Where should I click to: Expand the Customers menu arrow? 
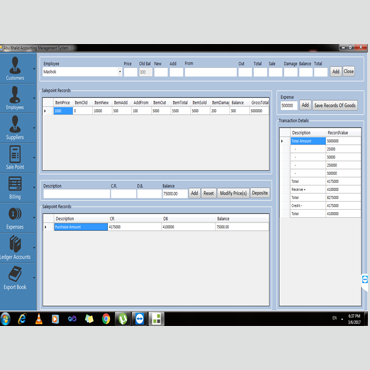(34, 69)
